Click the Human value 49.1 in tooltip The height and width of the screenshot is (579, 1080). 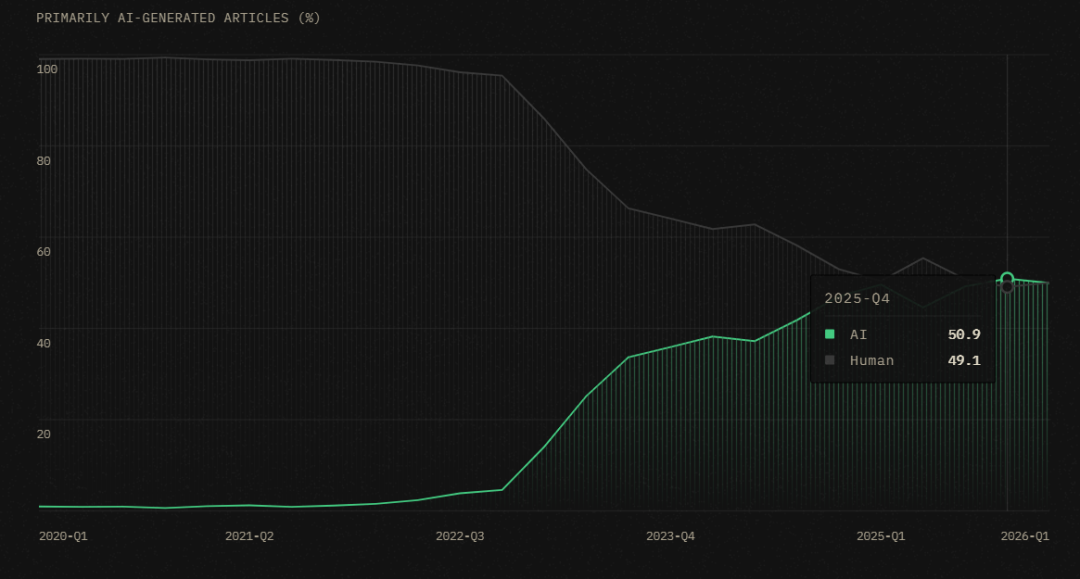(964, 361)
